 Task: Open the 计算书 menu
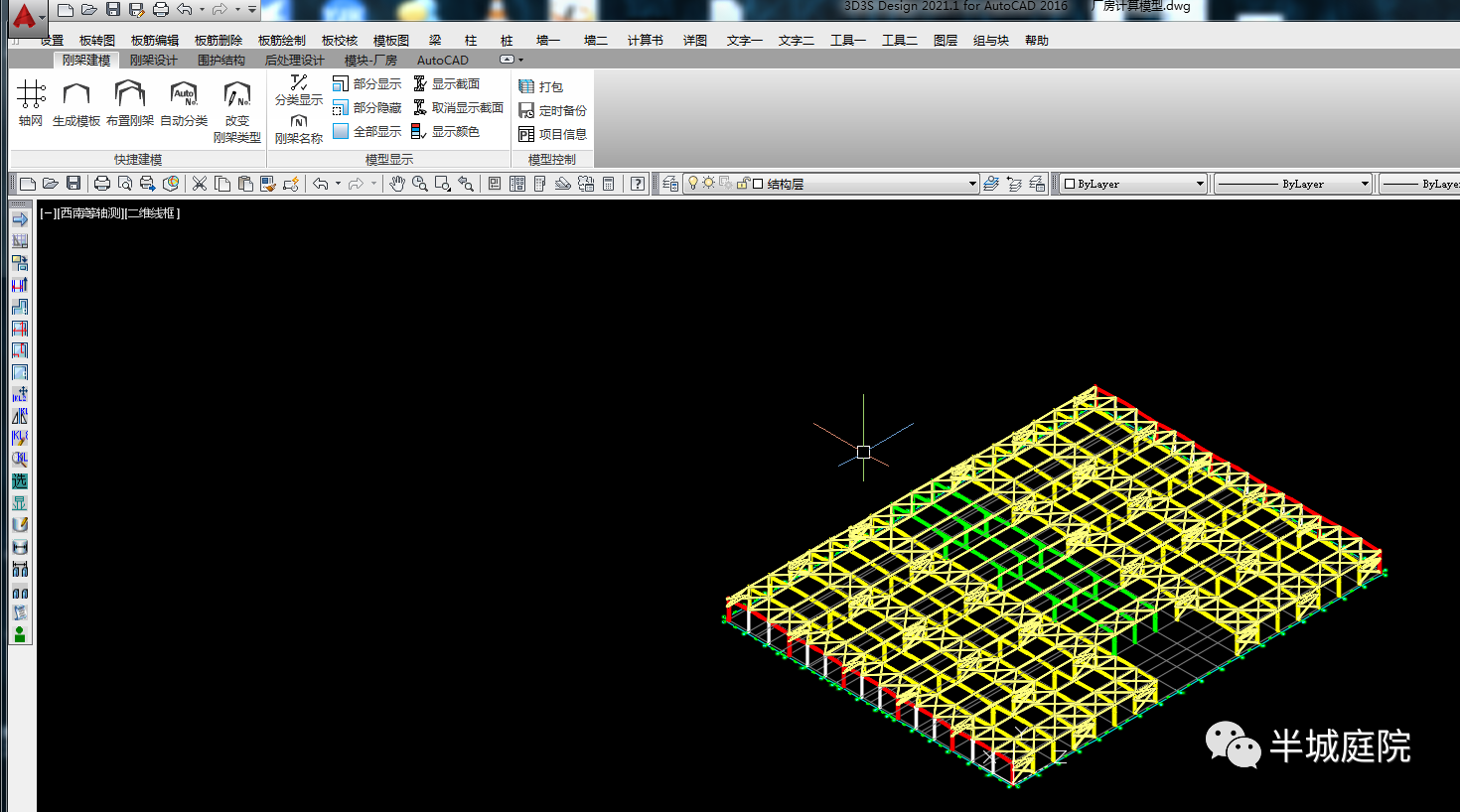(645, 41)
